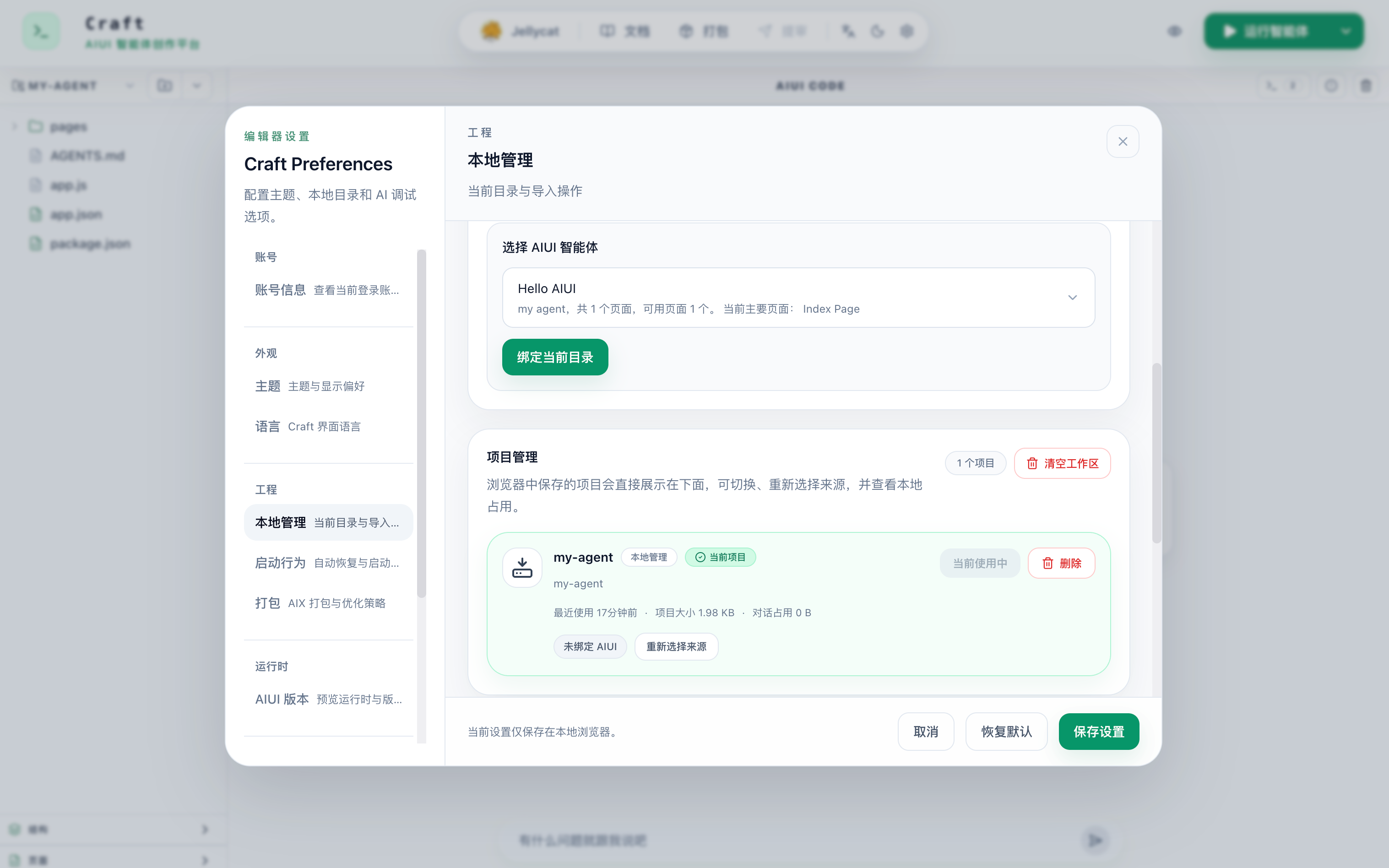Screen dimensions: 1389x868
Task: Click the 外观 sidebar group label
Action: (266, 353)
